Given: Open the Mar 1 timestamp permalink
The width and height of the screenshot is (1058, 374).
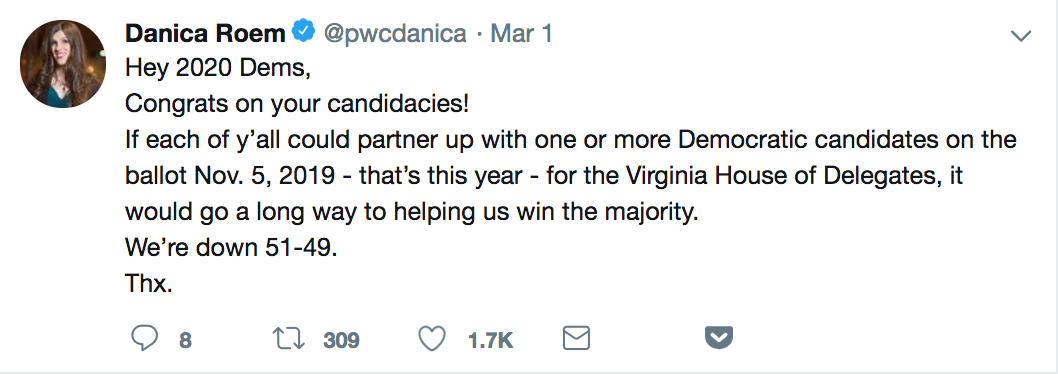Looking at the screenshot, I should tap(522, 32).
